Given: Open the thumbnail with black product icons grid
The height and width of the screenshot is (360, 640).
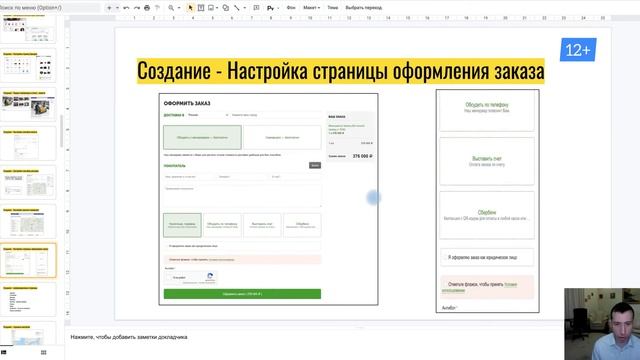Looking at the screenshot, I should 28,66.
